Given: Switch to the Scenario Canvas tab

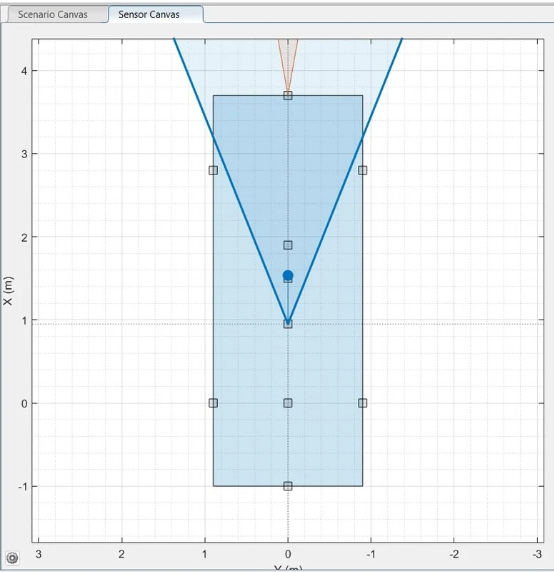Looking at the screenshot, I should click(53, 14).
